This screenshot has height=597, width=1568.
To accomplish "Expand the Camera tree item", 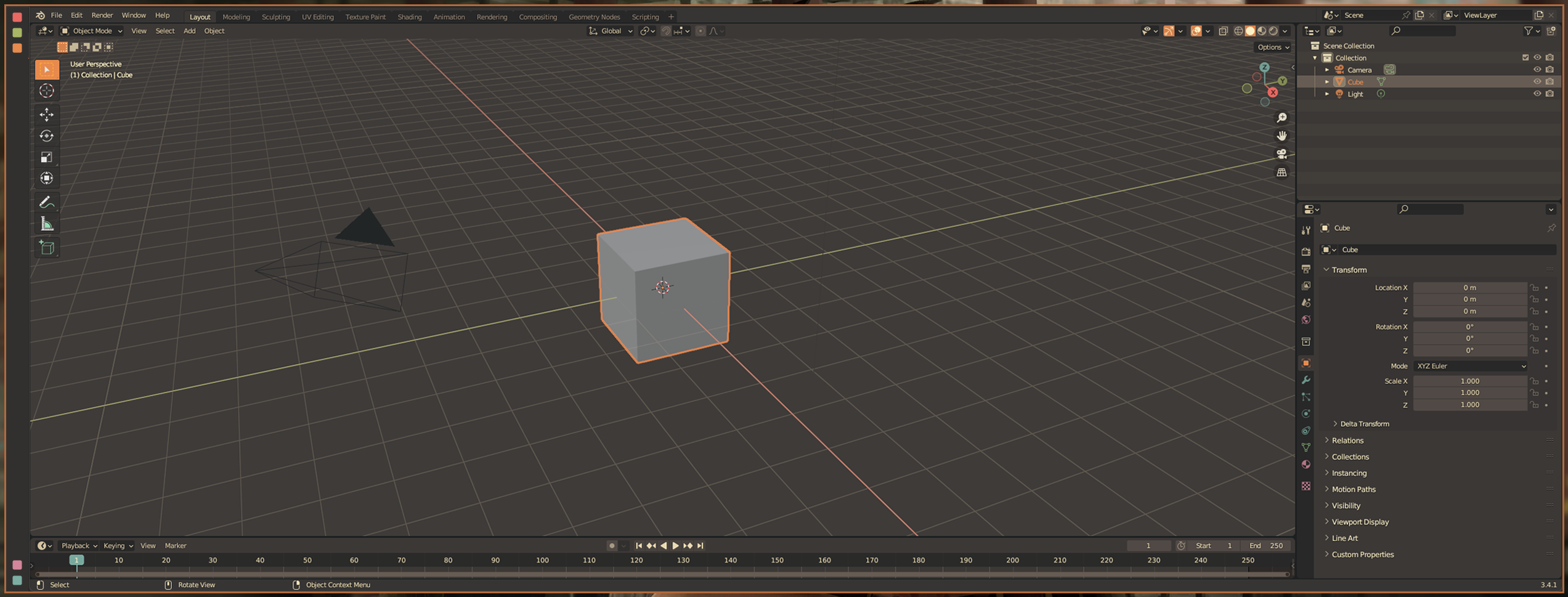I will 1326,70.
